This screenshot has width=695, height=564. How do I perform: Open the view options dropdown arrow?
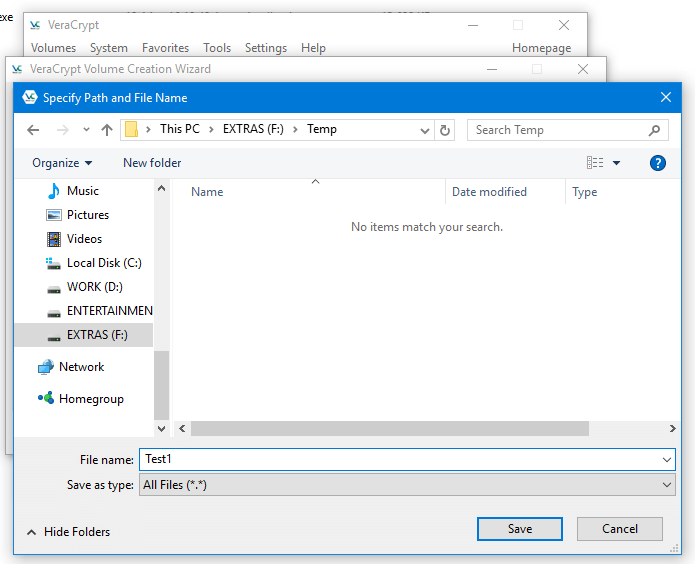tap(616, 163)
